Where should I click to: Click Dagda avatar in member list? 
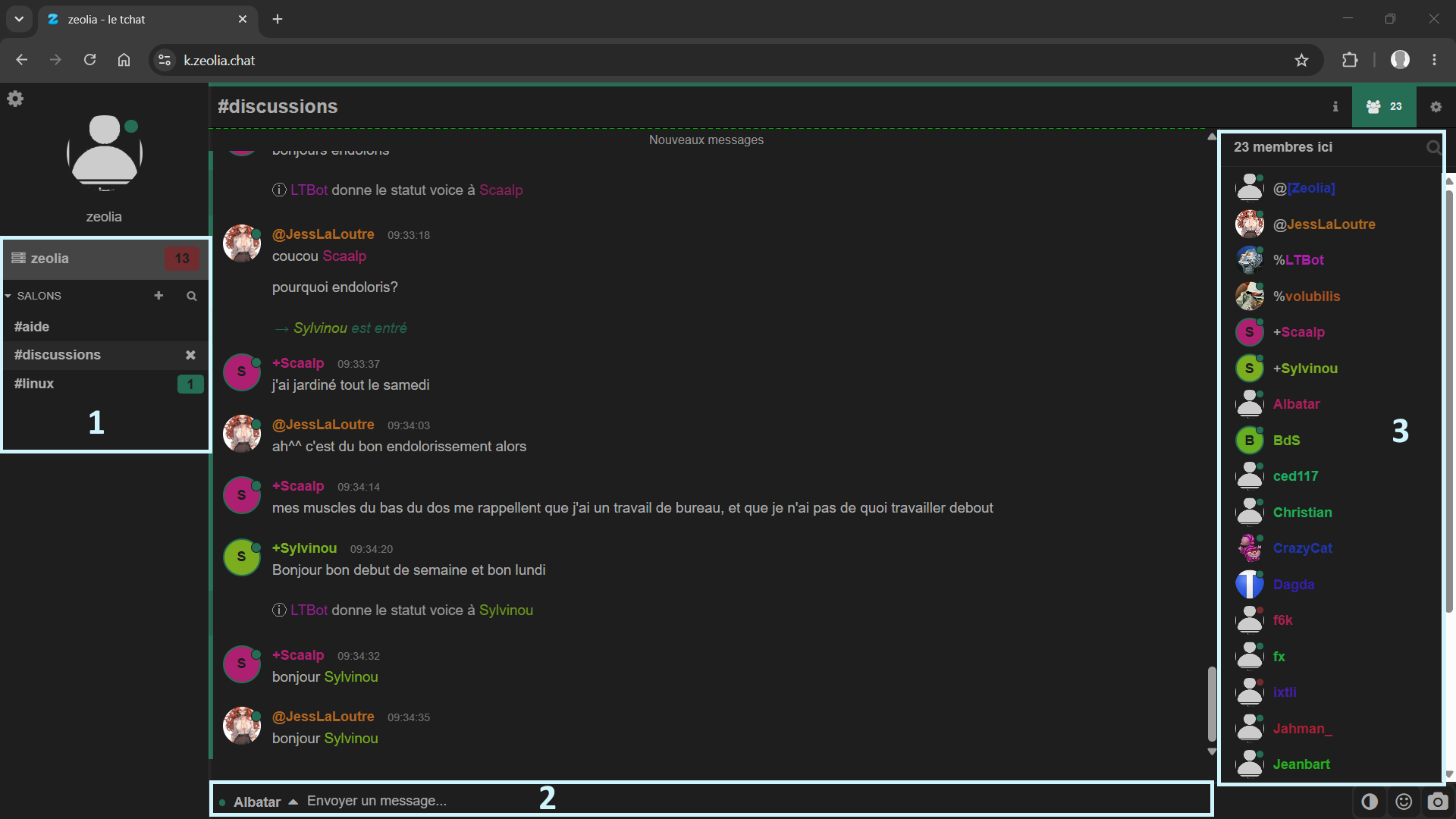pos(1250,585)
